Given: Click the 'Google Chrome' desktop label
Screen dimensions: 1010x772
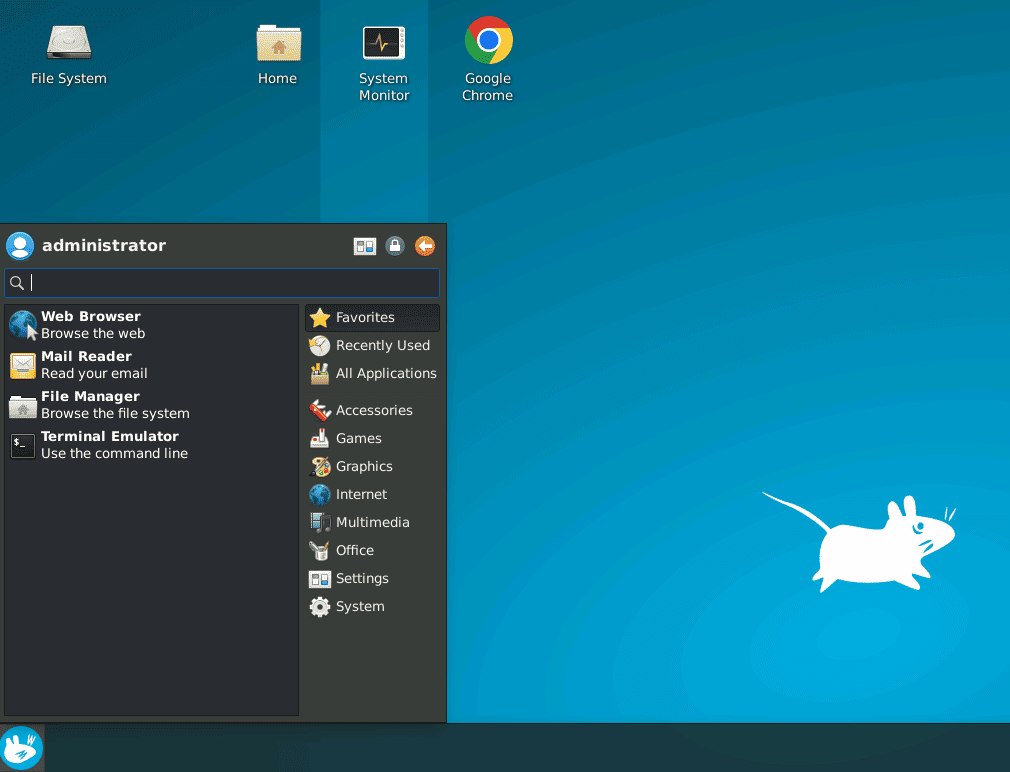Looking at the screenshot, I should click(488, 87).
